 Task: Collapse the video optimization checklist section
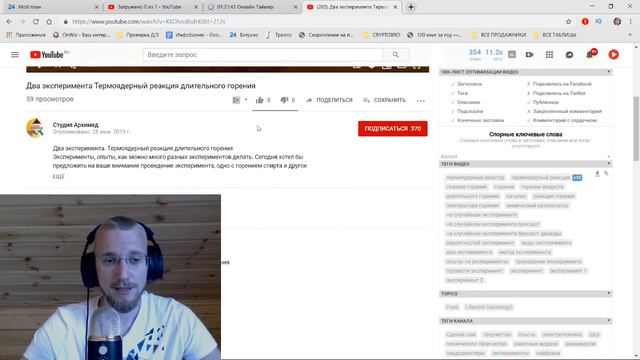point(609,72)
